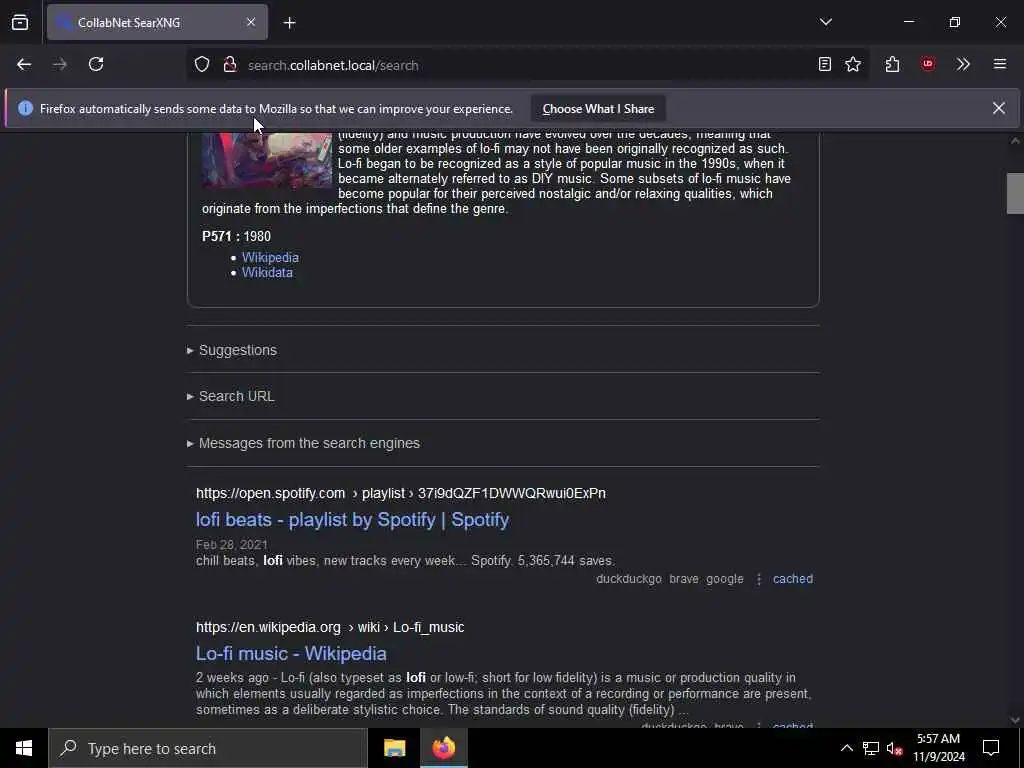This screenshot has height=768, width=1024.
Task: Expand the Suggestions section
Action: tap(232, 350)
